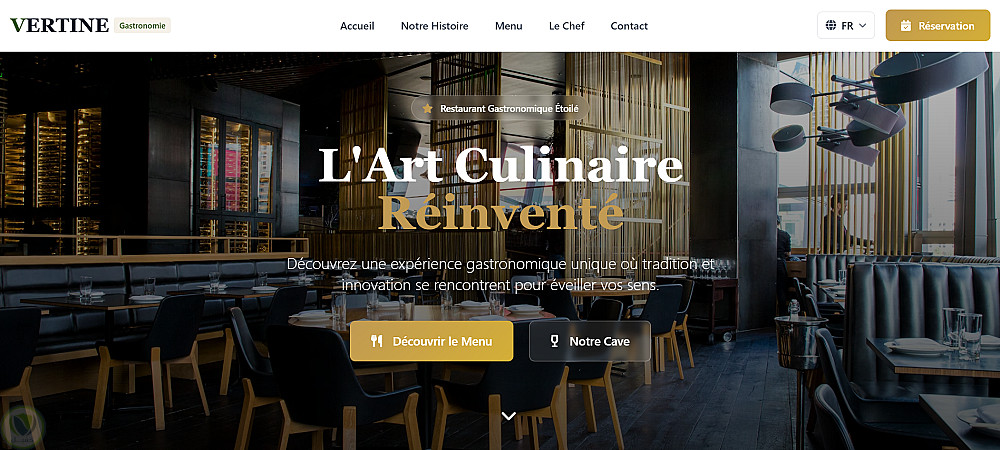Click the globe language icon
The width and height of the screenshot is (1000, 450).
click(x=831, y=25)
